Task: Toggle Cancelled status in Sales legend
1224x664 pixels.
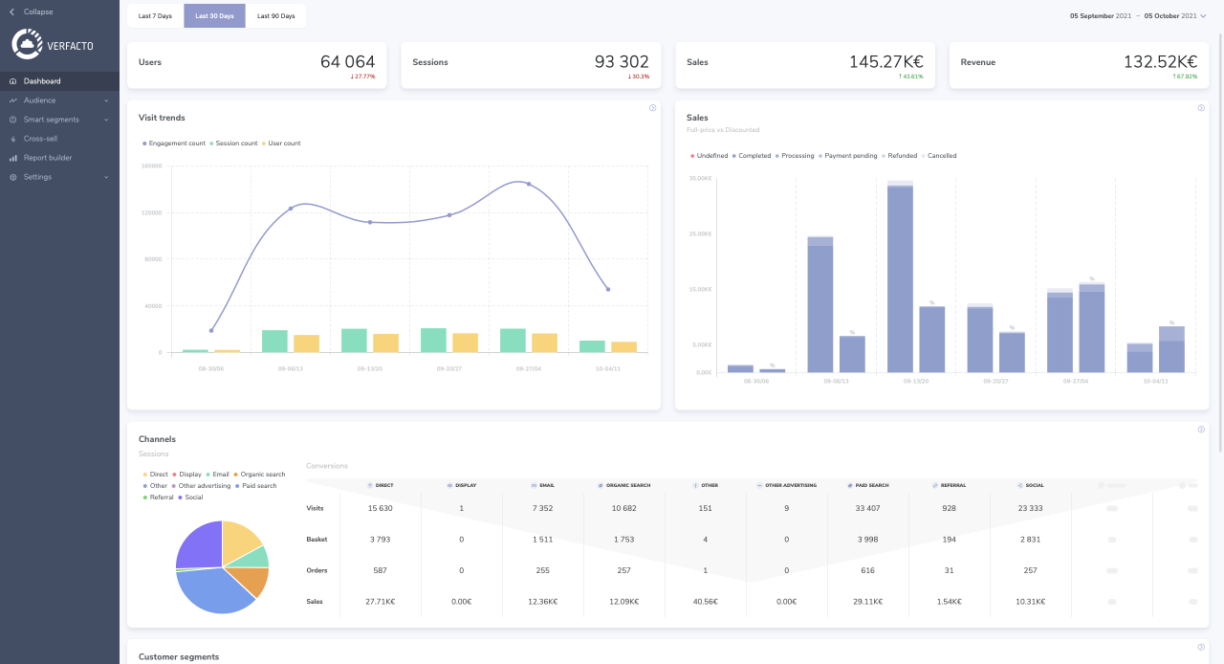Action: [939, 156]
